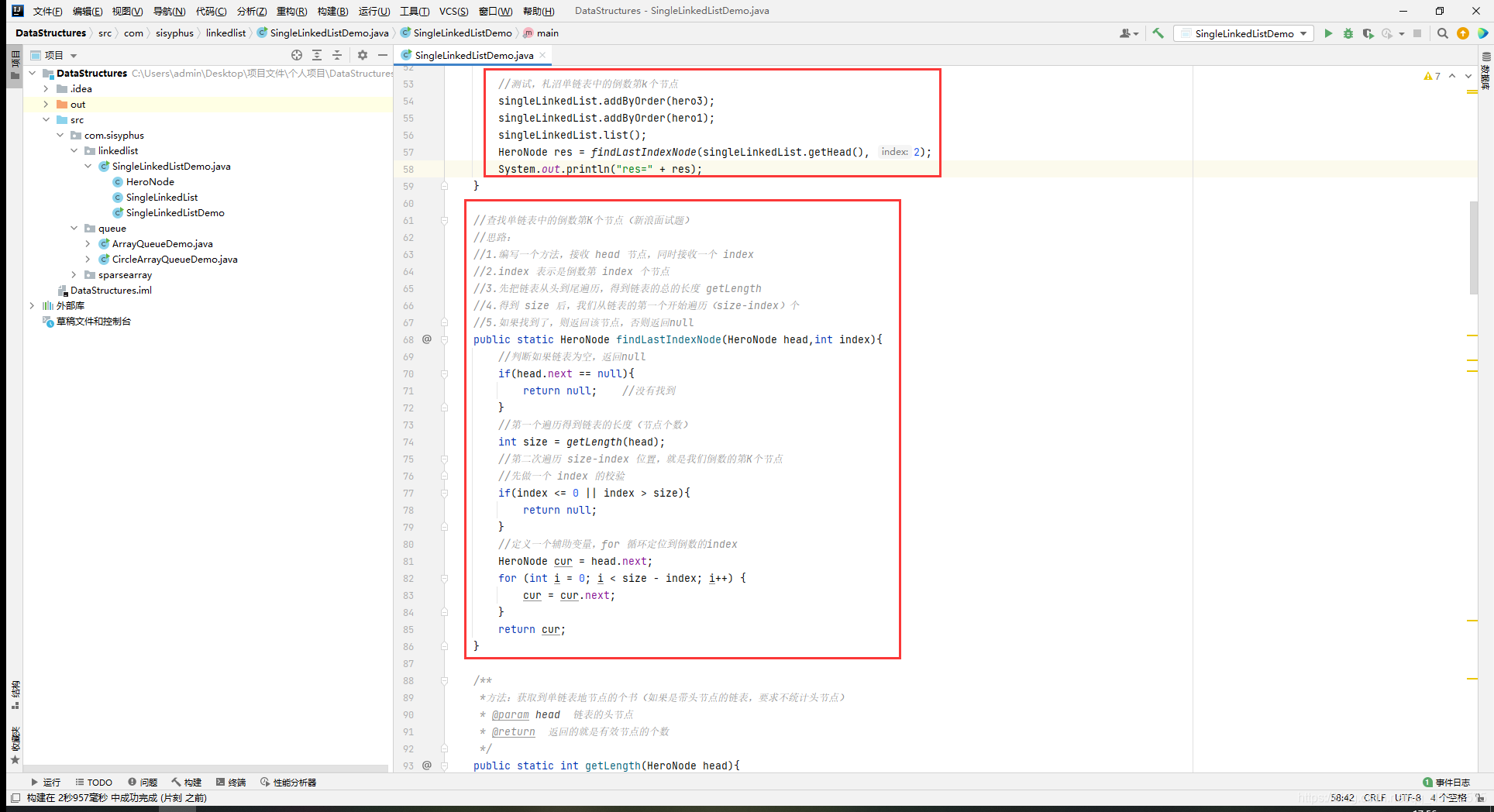Go to next highlighted error arrow

pyautogui.click(x=1468, y=76)
